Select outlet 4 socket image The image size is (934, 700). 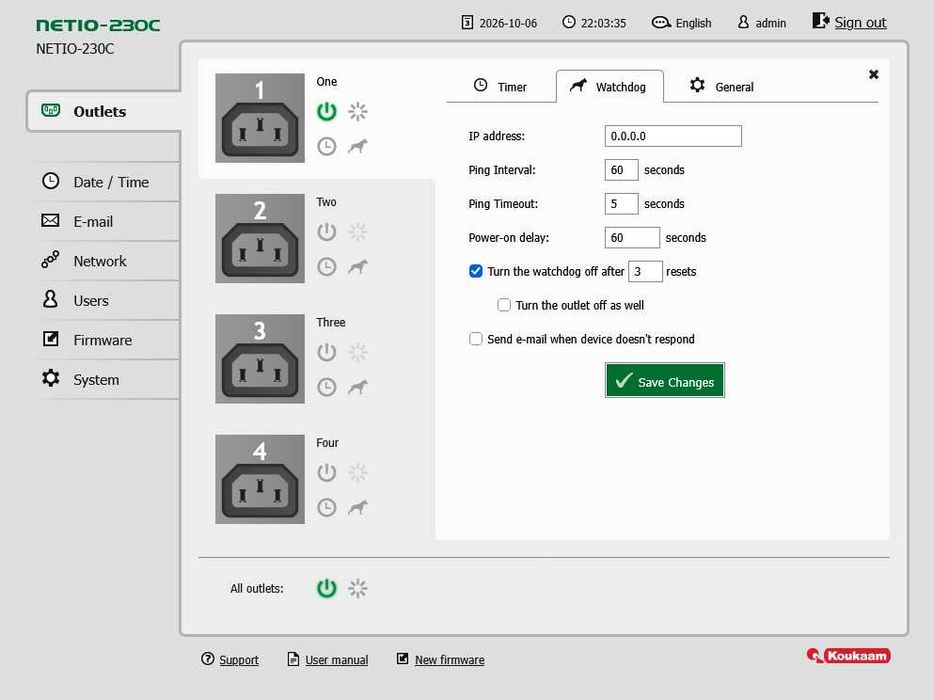click(260, 479)
